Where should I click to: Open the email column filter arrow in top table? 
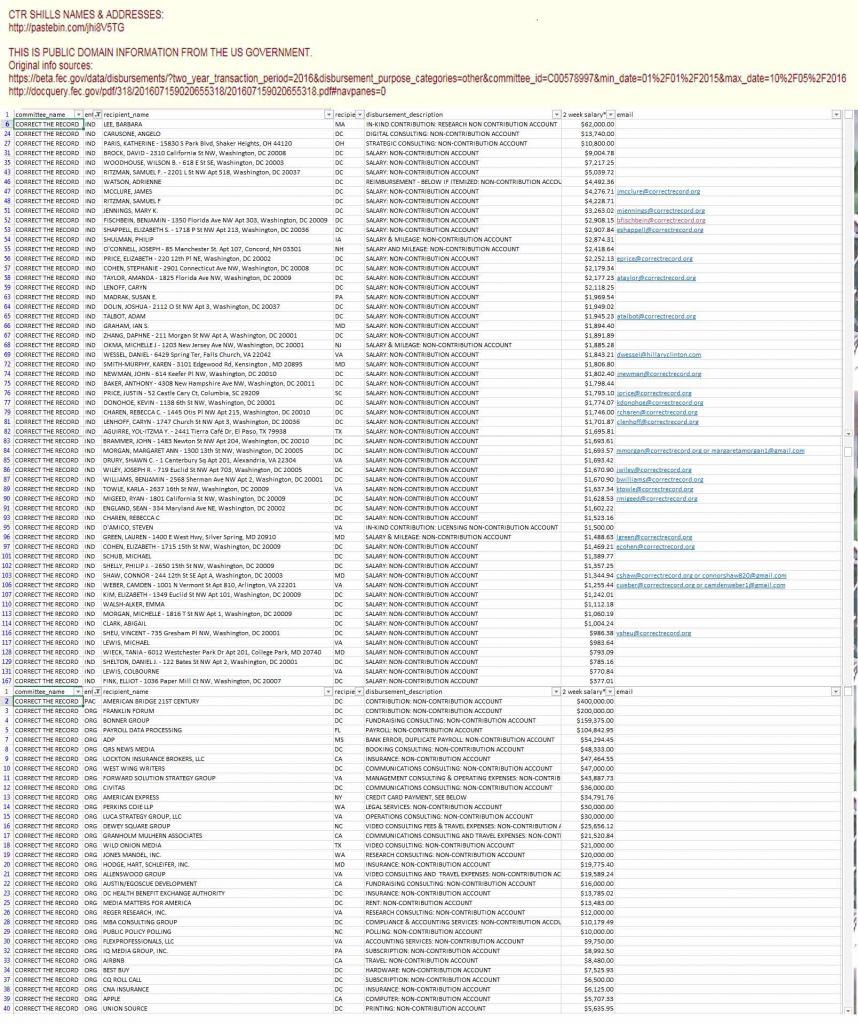coord(836,115)
